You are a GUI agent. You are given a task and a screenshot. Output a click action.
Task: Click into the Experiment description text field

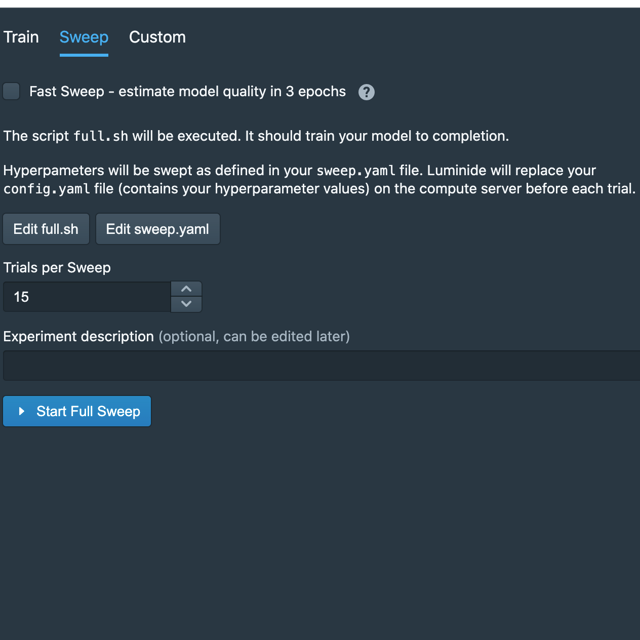tap(321, 365)
